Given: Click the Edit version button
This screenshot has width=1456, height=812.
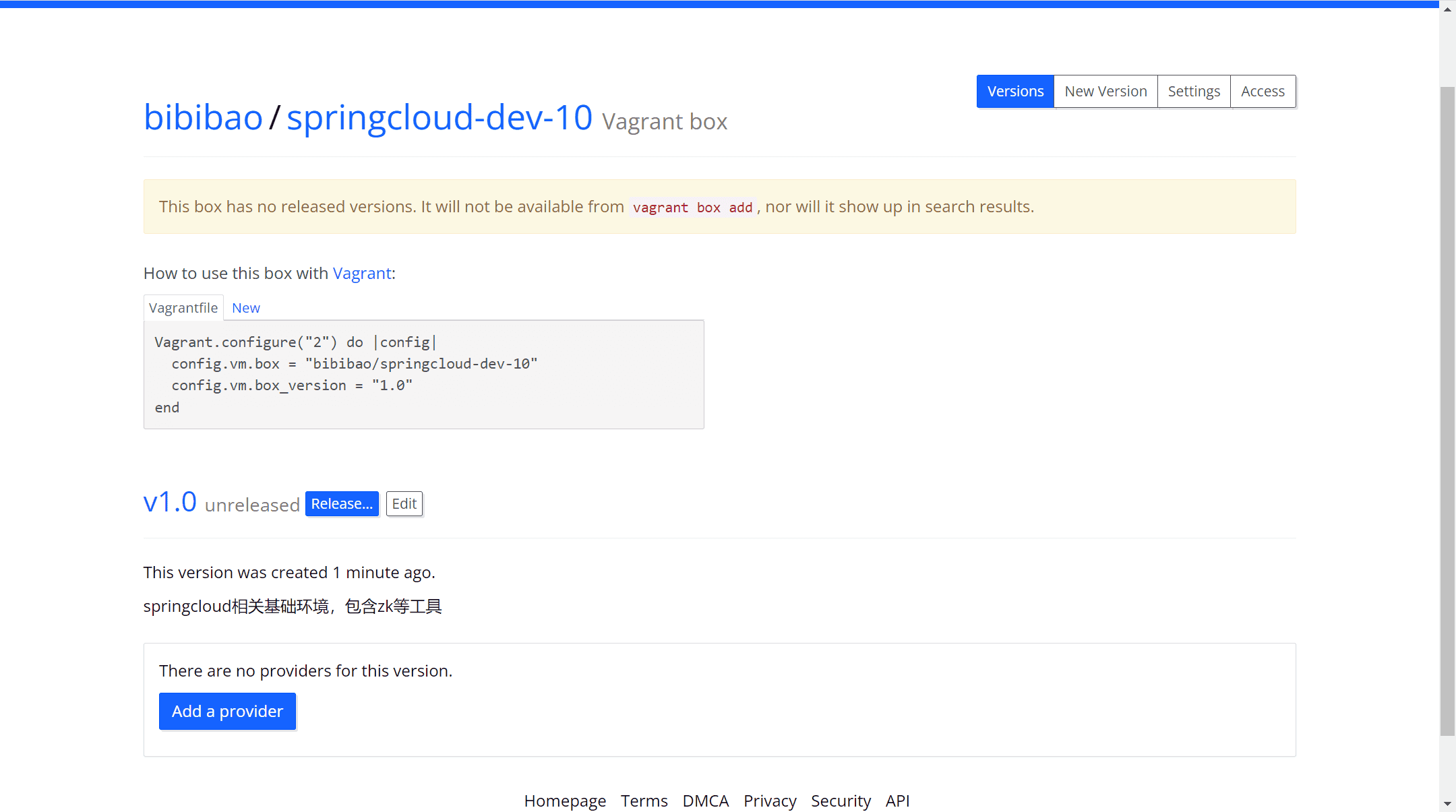Looking at the screenshot, I should point(404,504).
